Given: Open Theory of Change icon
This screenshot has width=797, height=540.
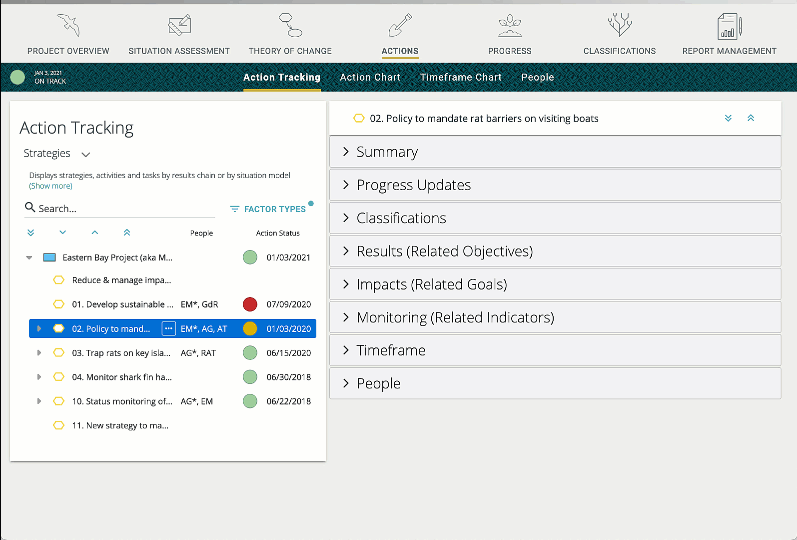Looking at the screenshot, I should click(289, 25).
